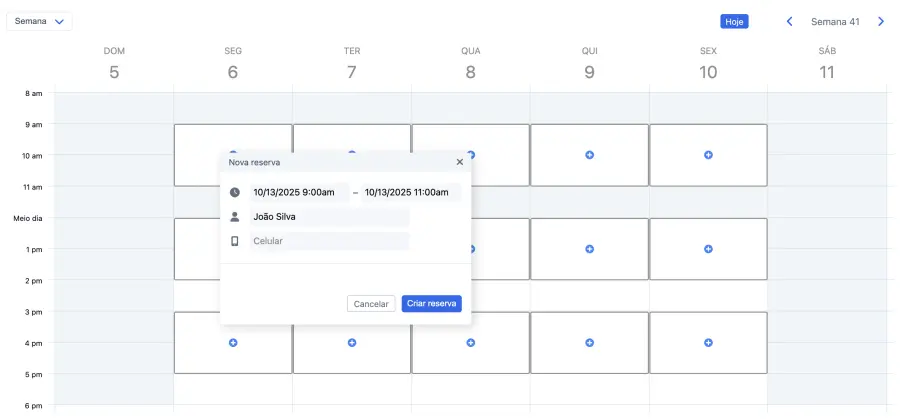Cancel the new reservation dialog
The width and height of the screenshot is (900, 419).
(x=371, y=303)
